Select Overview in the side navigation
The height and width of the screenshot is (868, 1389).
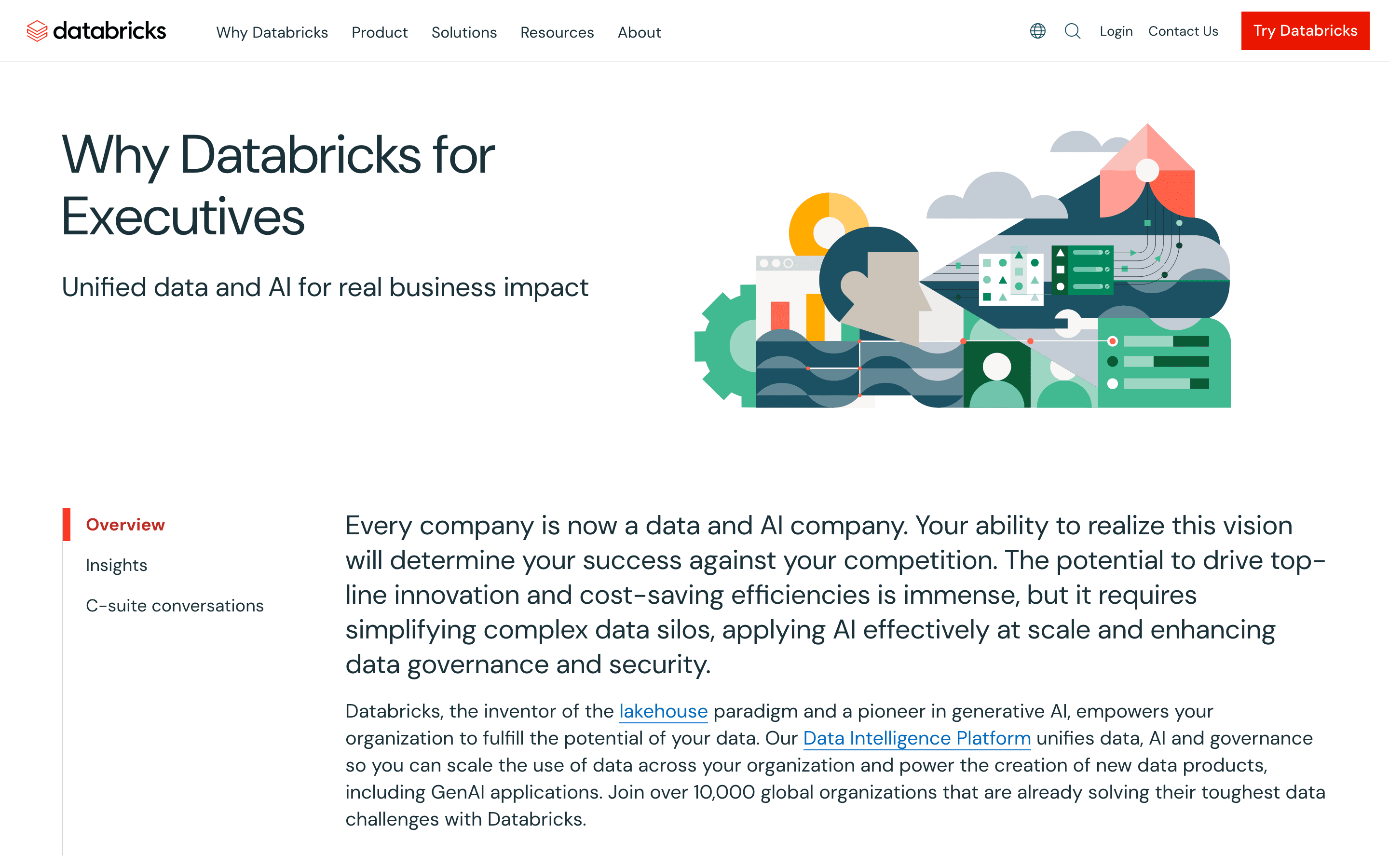click(125, 525)
